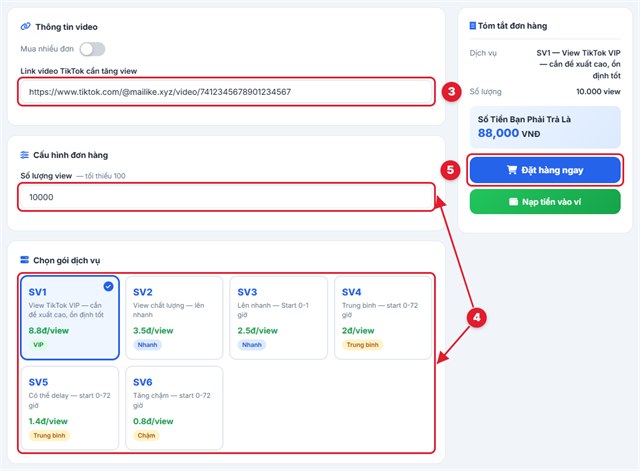640x471 pixels.
Task: Pick the SV6 service package card
Action: point(174,408)
